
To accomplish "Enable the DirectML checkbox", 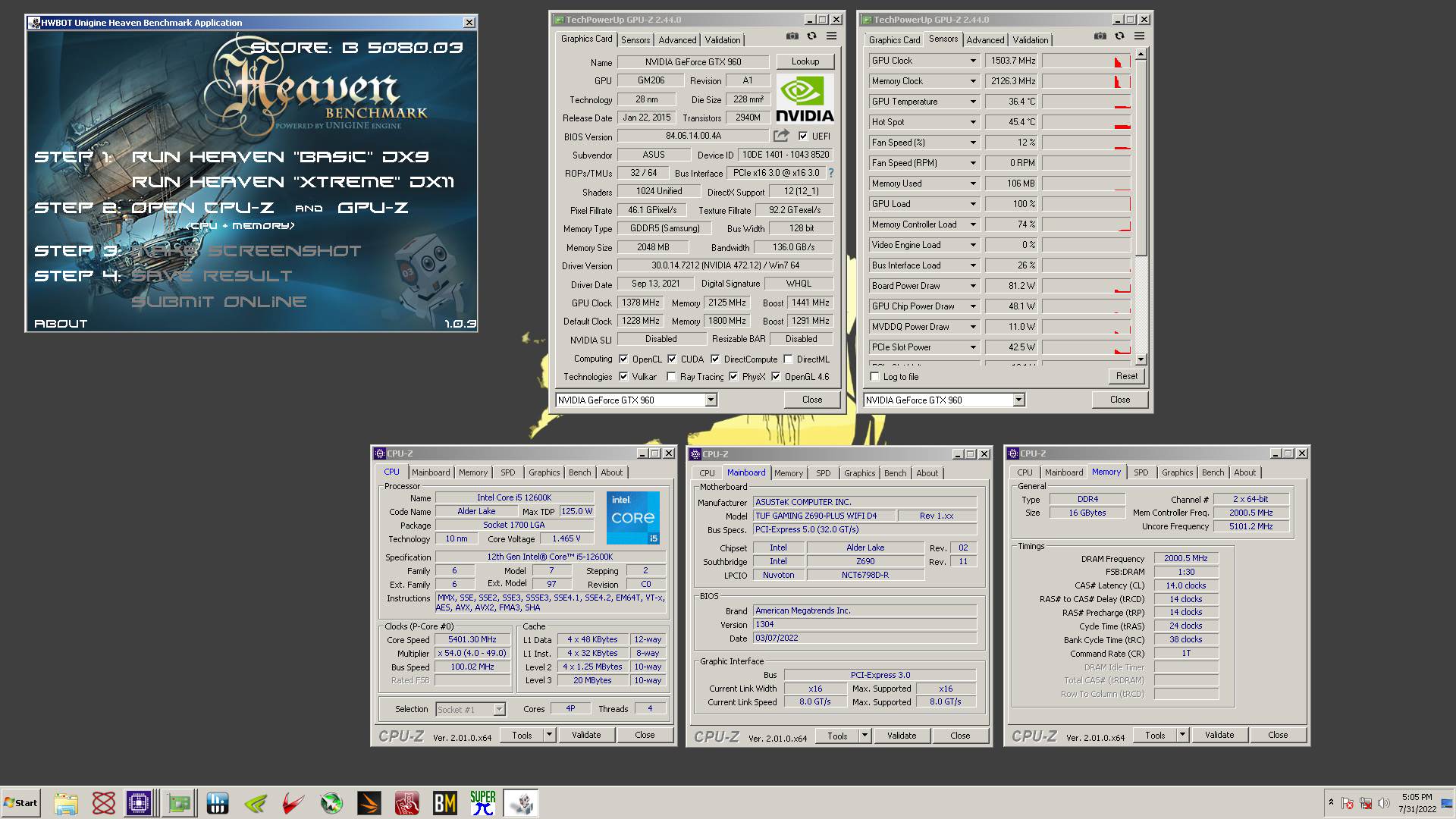I will tap(788, 359).
